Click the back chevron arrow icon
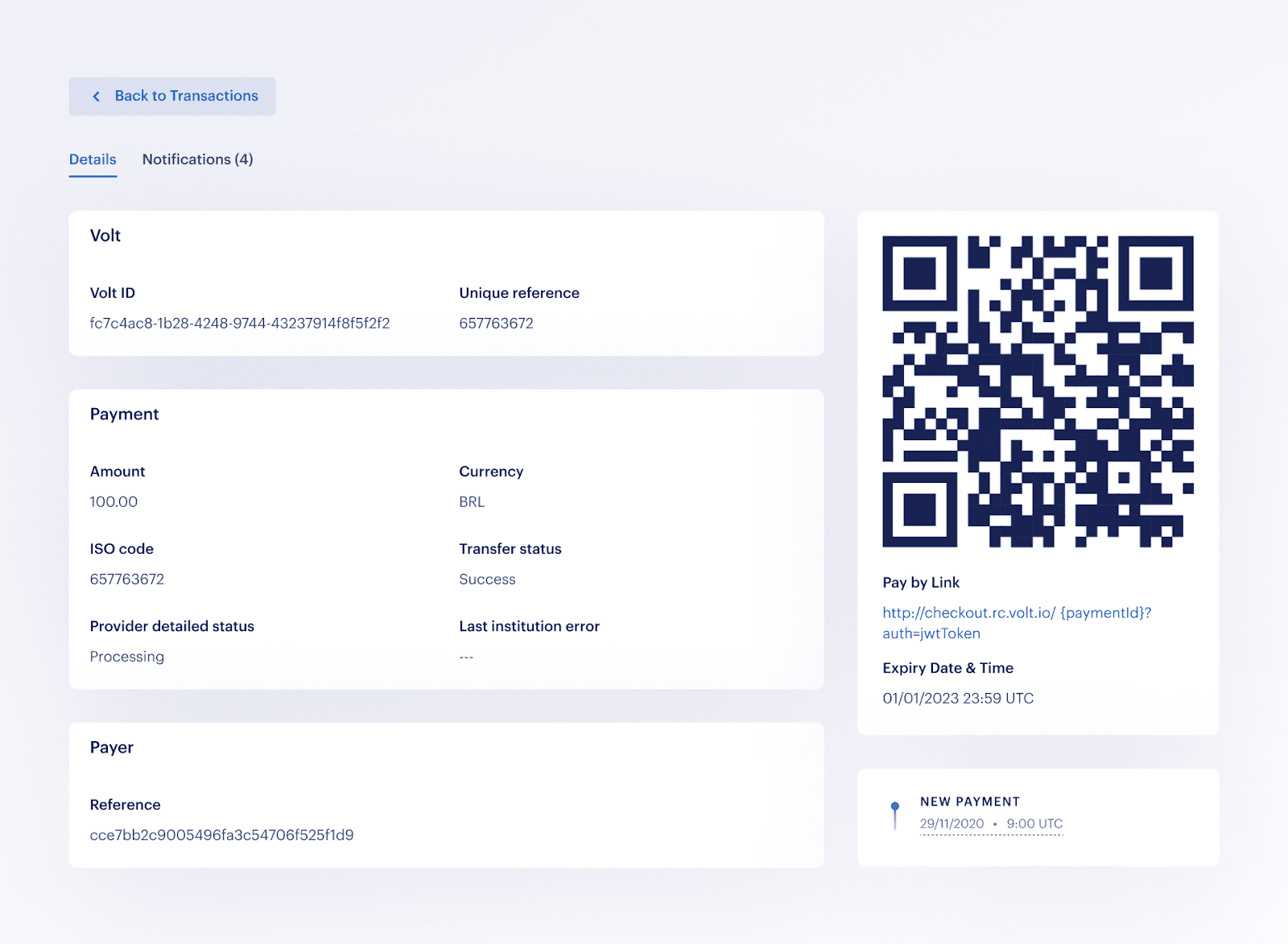Screen dimensions: 1288x944 96,96
